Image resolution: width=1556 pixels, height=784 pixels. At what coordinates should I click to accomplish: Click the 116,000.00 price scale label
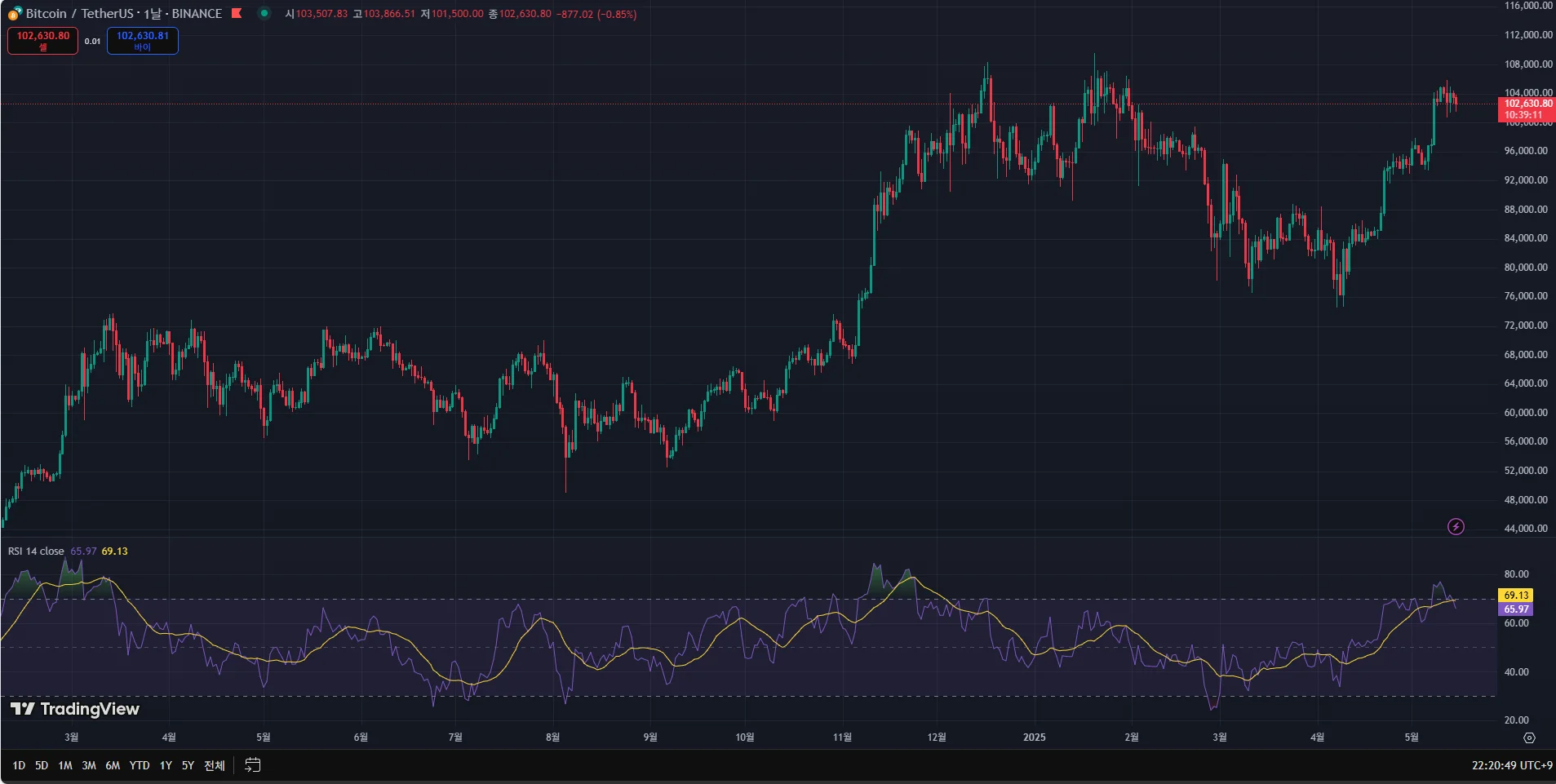[1528, 6]
